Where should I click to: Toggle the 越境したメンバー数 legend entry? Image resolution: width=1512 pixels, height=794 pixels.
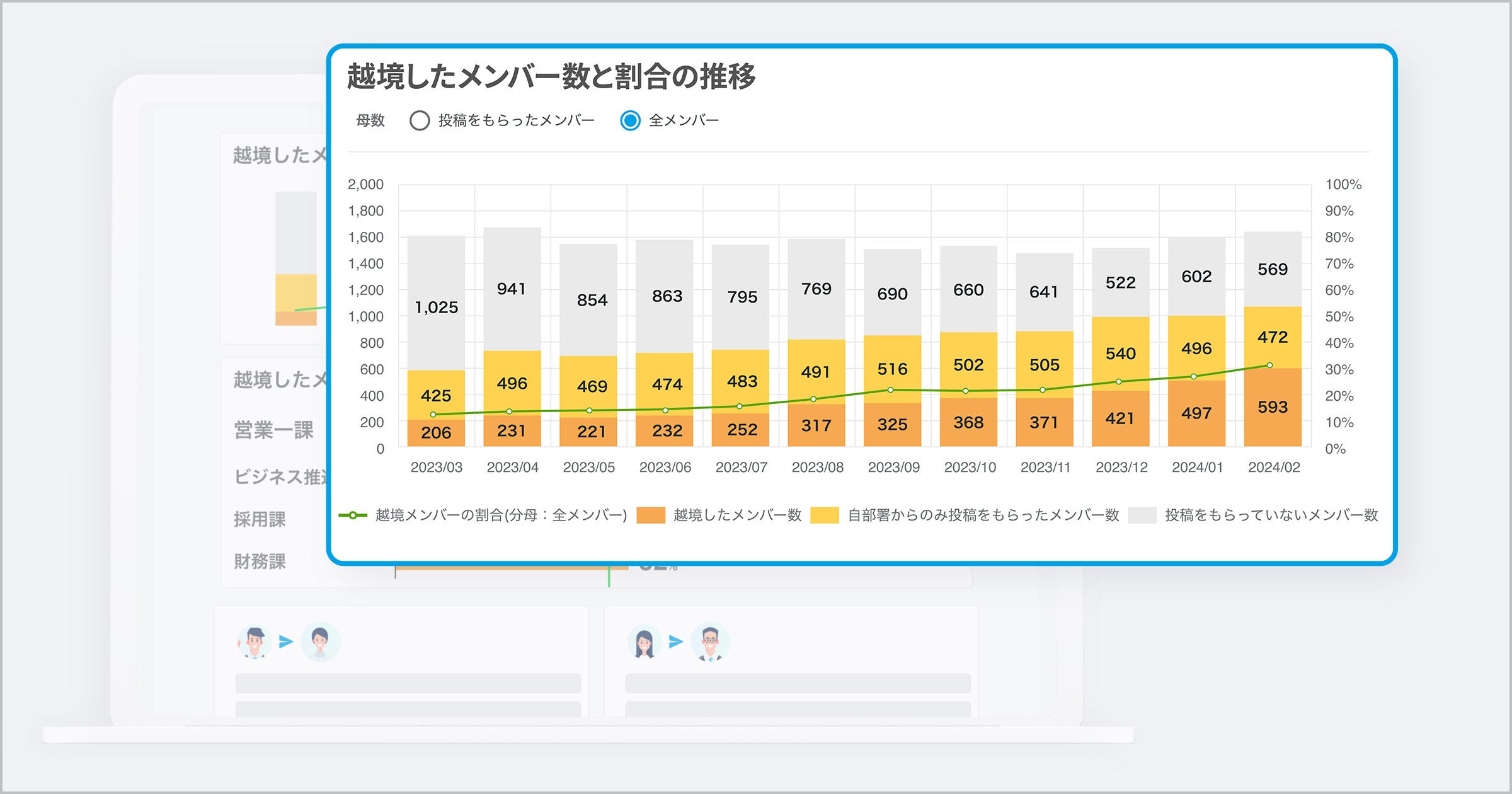coord(737,515)
